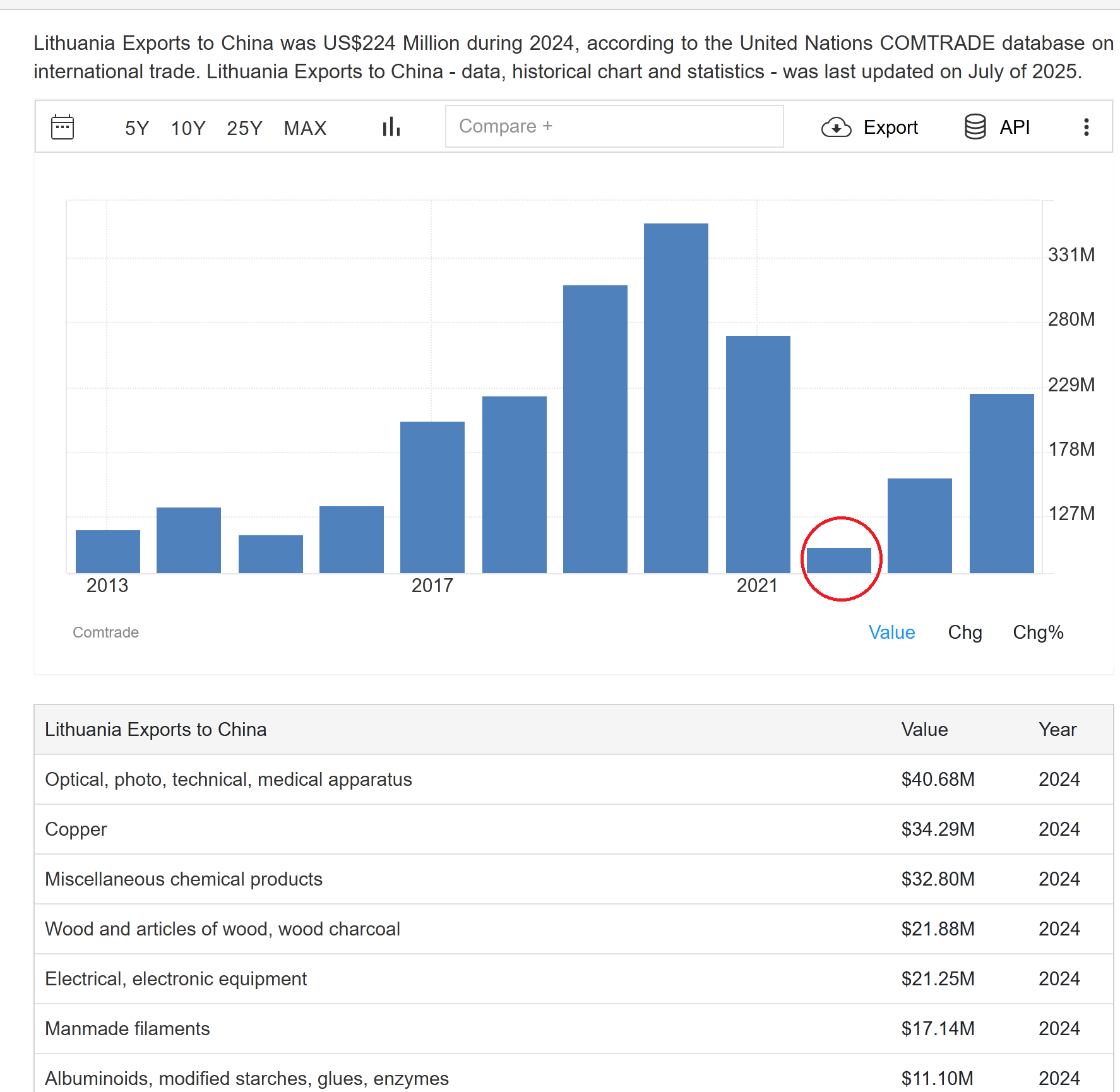The width and height of the screenshot is (1120, 1092).
Task: Click the database API icon
Action: pyautogui.click(x=975, y=127)
